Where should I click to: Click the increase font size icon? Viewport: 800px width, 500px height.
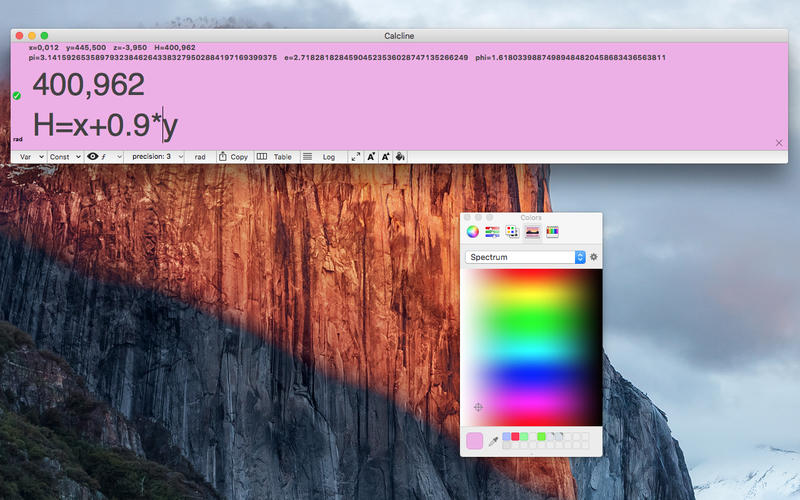point(386,157)
